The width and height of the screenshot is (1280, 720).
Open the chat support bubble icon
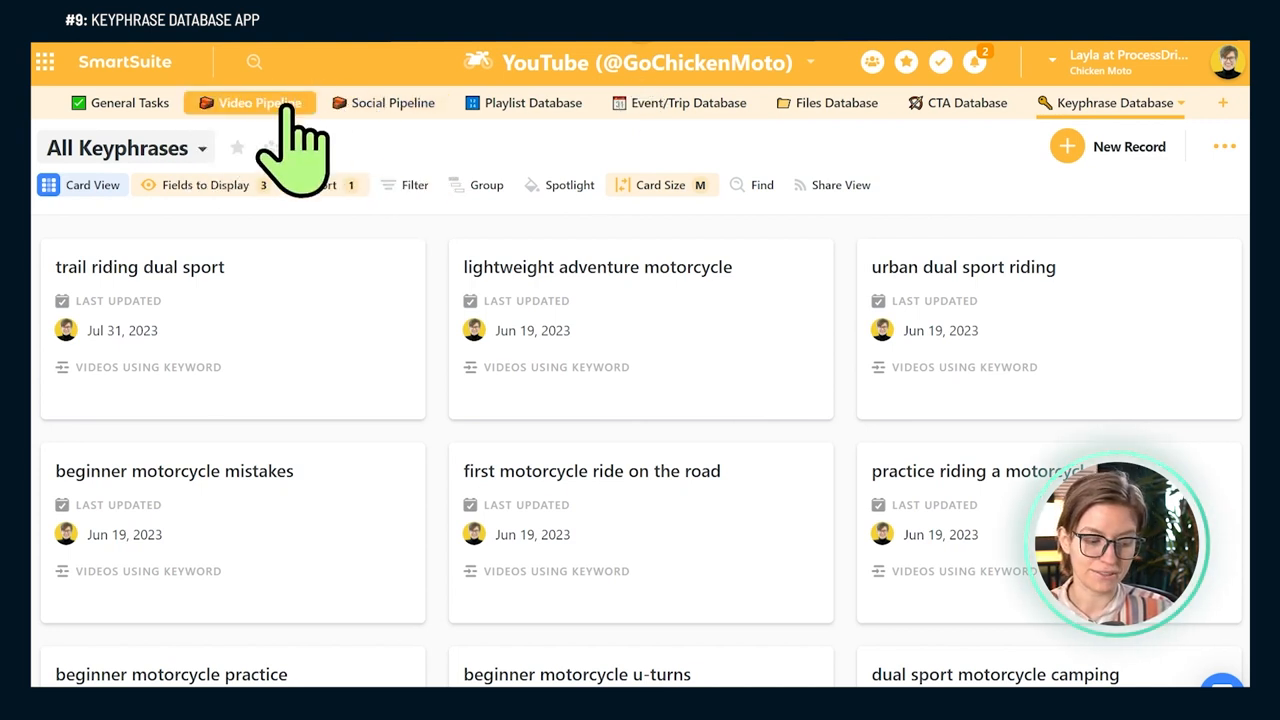click(1222, 682)
